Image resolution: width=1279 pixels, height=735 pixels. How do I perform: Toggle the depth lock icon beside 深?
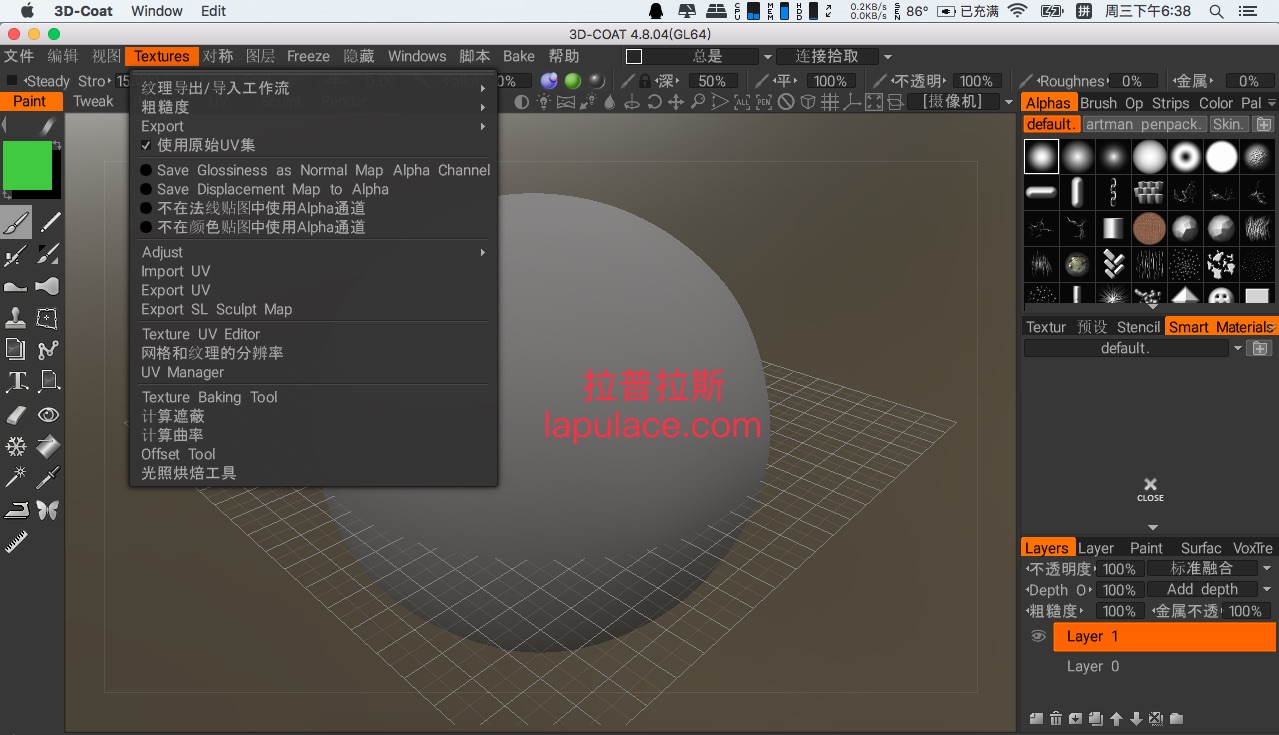[645, 81]
